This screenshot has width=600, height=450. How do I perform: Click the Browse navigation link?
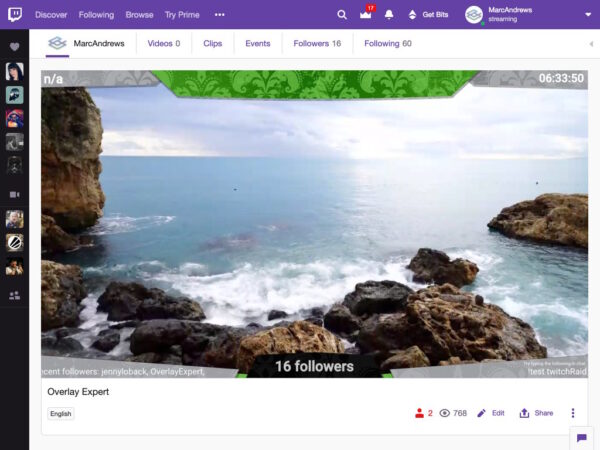tap(139, 15)
